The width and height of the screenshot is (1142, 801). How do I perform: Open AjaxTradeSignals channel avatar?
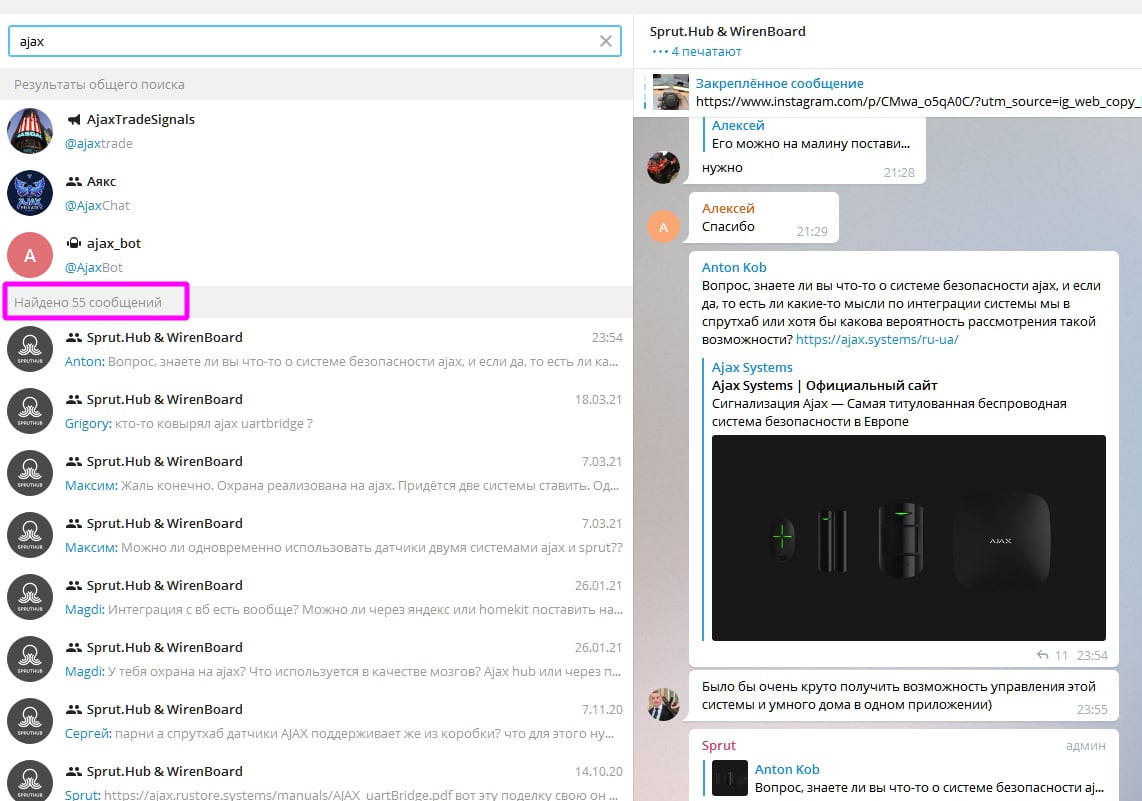coord(30,131)
